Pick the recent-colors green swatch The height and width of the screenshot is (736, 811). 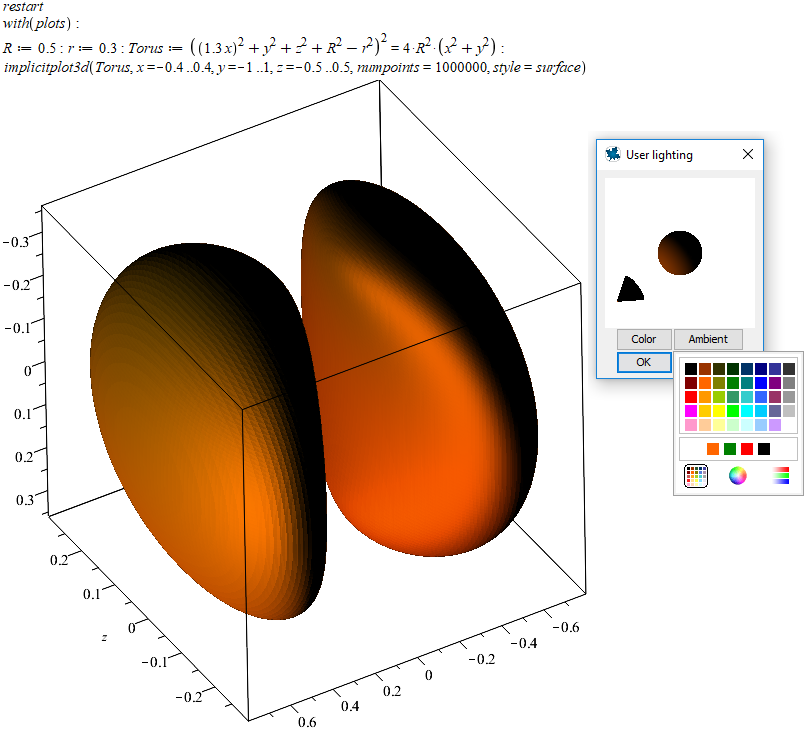point(730,449)
